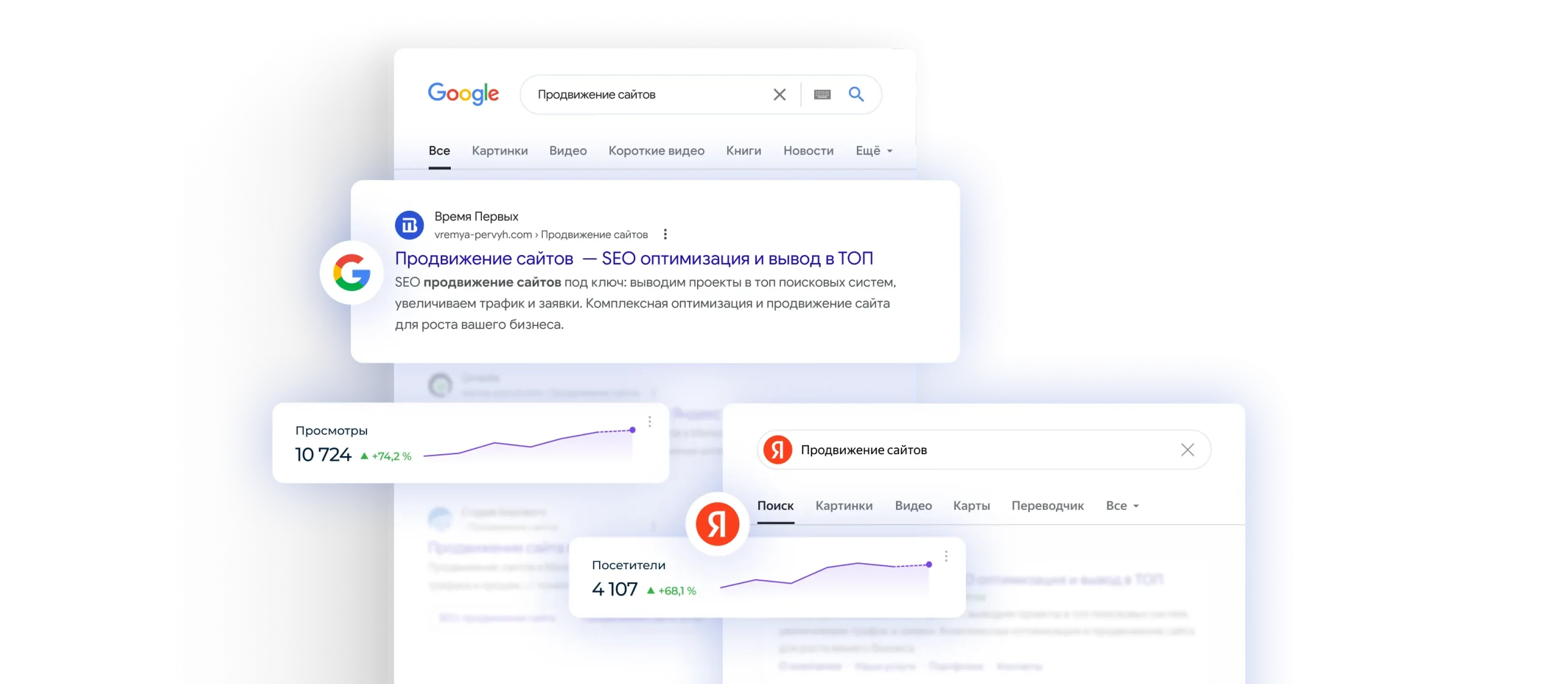Open the kebab menu on the Посетители card
1568x684 pixels.
tap(946, 557)
